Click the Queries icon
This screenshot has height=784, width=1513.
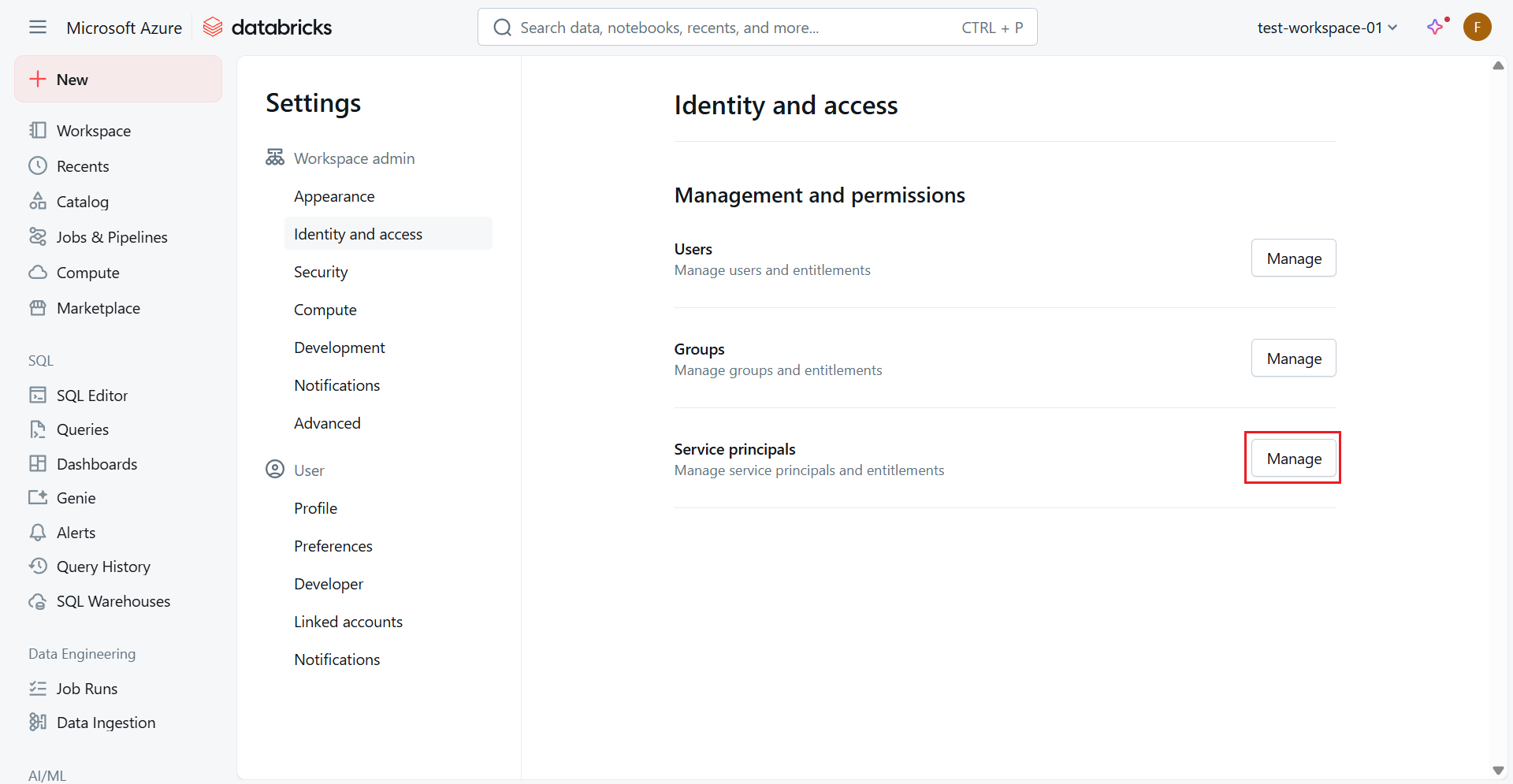[x=38, y=429]
